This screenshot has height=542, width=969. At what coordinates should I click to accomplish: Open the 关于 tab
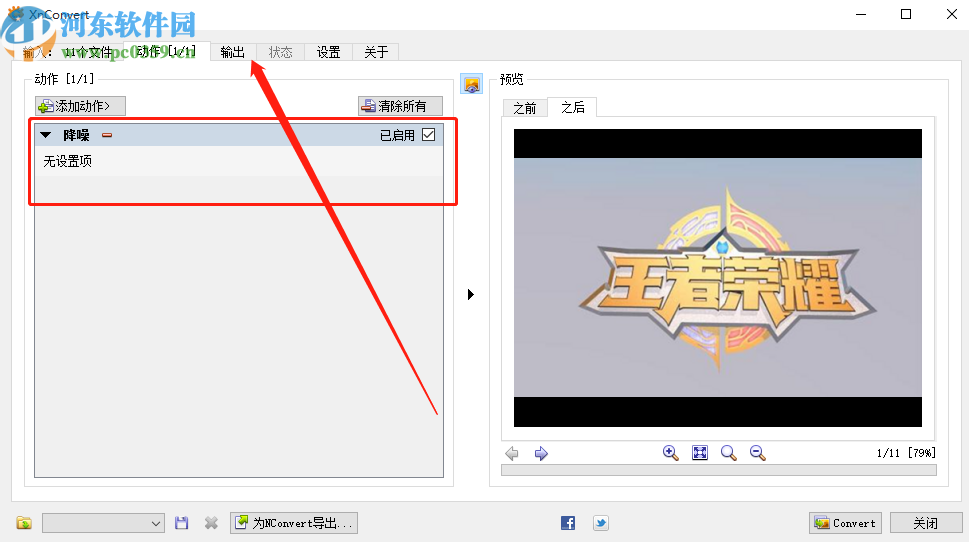(x=376, y=52)
